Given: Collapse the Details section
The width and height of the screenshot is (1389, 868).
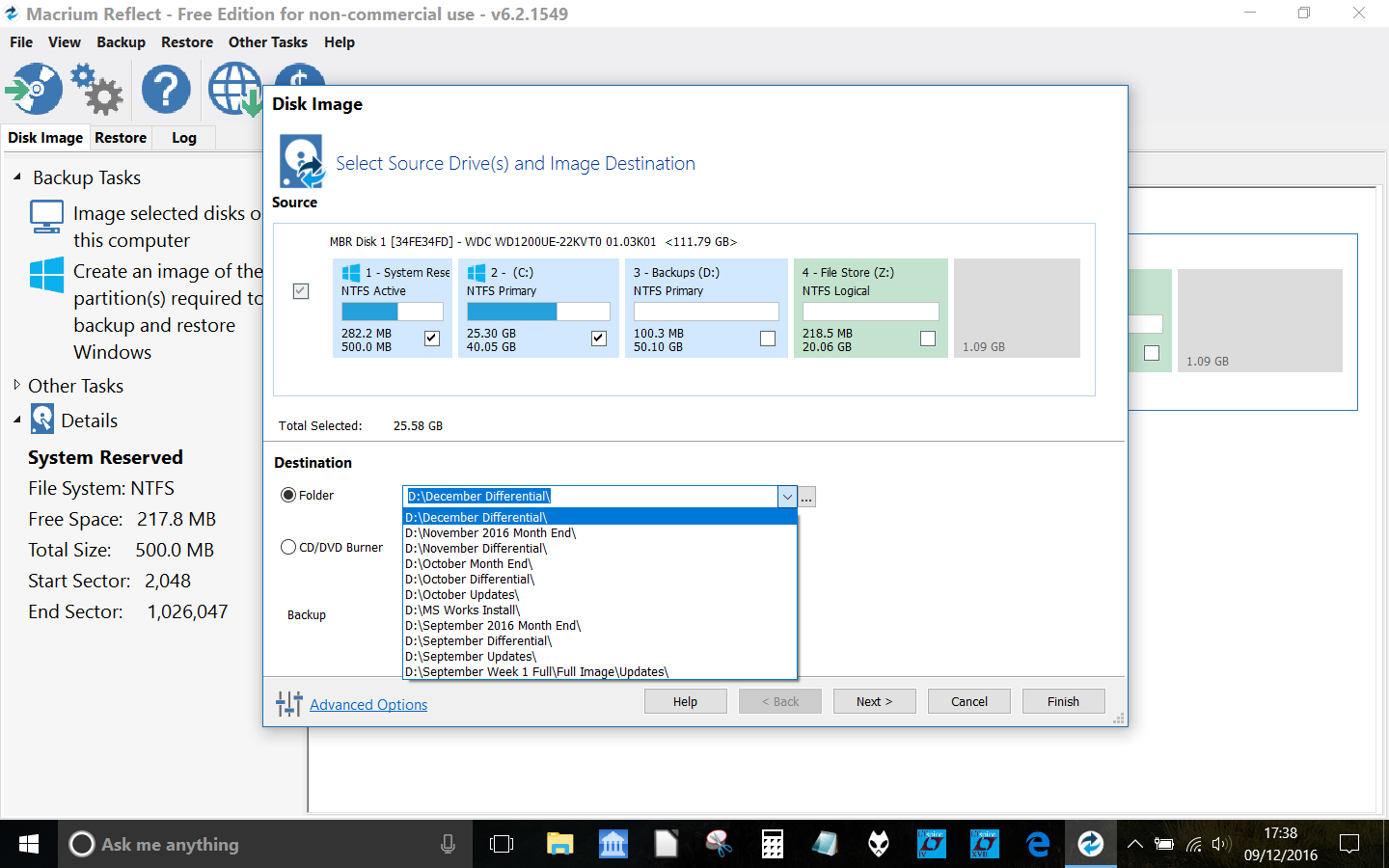Looking at the screenshot, I should pos(17,420).
